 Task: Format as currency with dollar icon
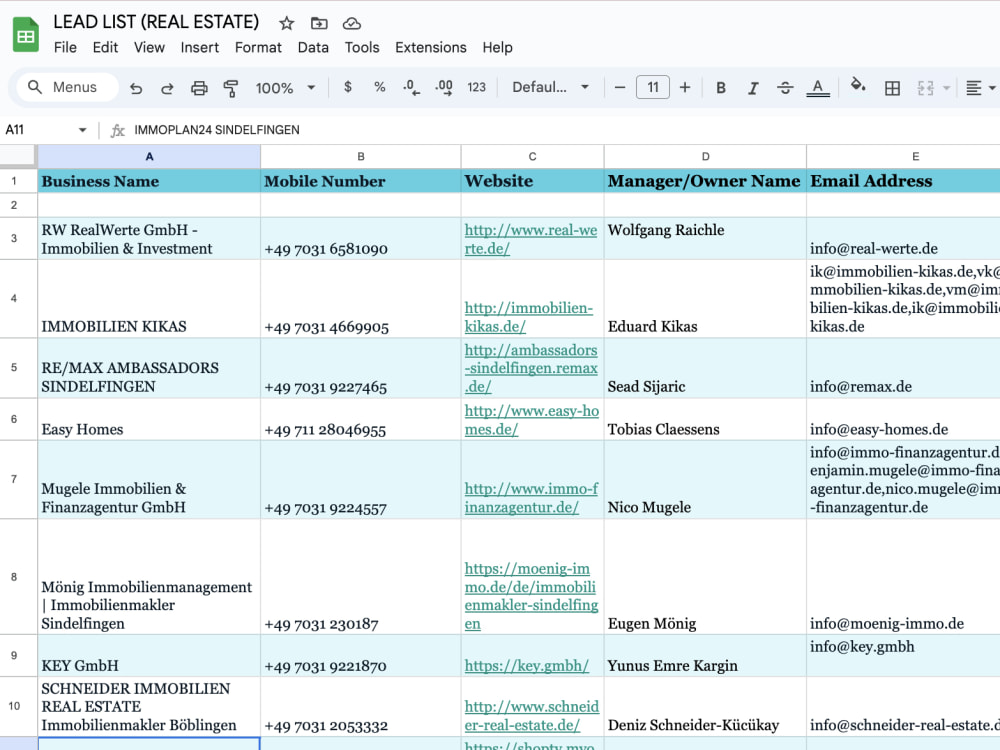[348, 87]
